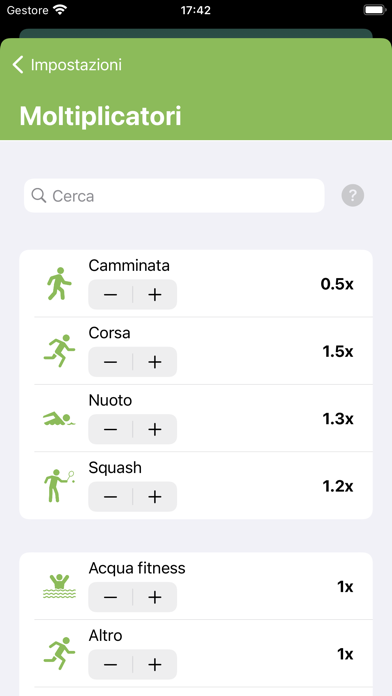Decrease the Altro multiplier with minus
The image size is (392, 696).
pyautogui.click(x=110, y=664)
